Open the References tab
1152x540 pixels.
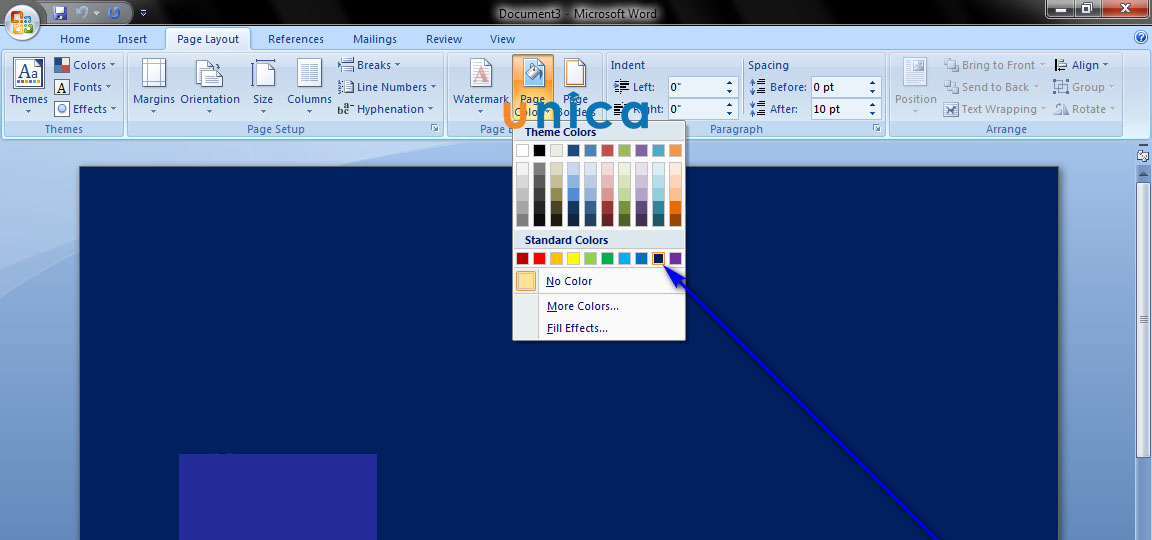point(296,39)
